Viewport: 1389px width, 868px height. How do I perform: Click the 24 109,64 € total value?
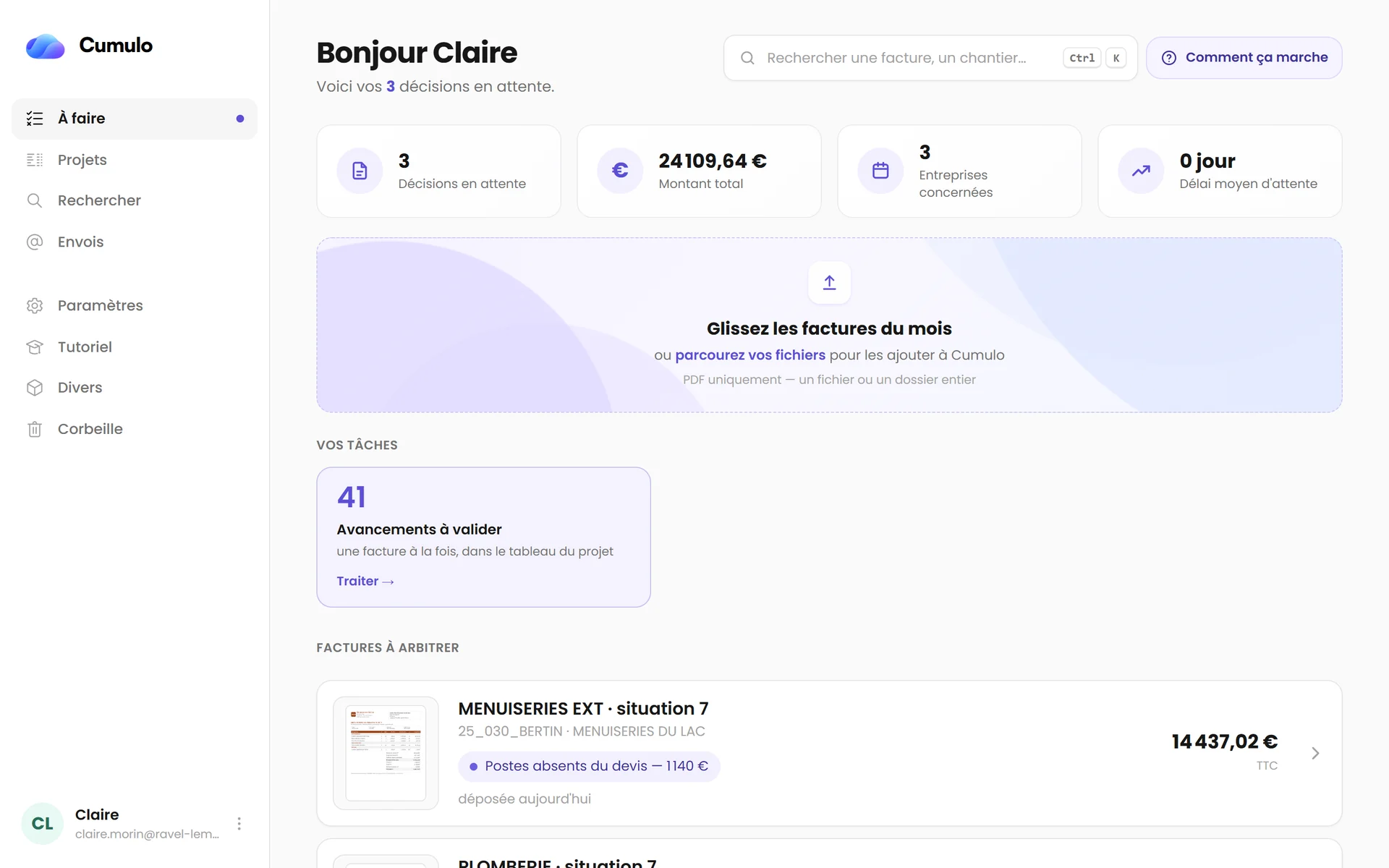[713, 161]
